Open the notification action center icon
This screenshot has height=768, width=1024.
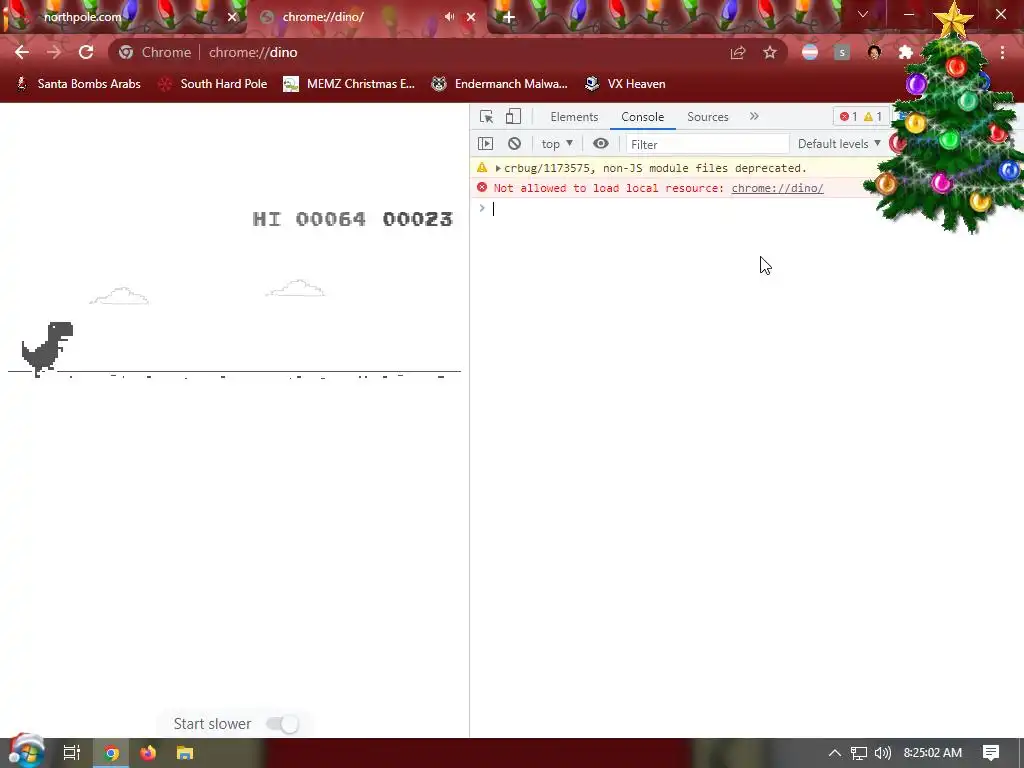991,753
